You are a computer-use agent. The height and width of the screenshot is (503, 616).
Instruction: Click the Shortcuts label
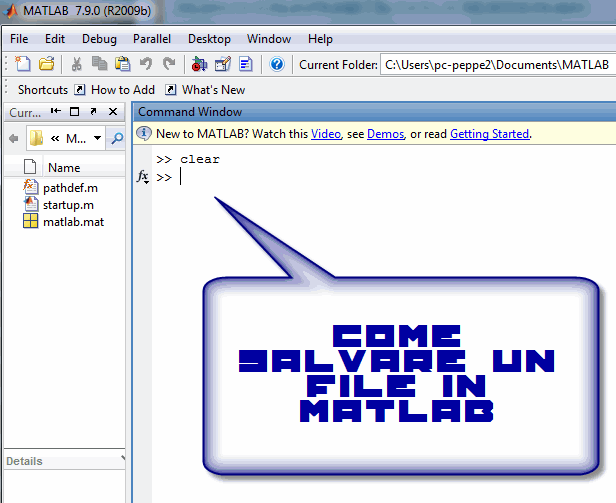click(43, 90)
